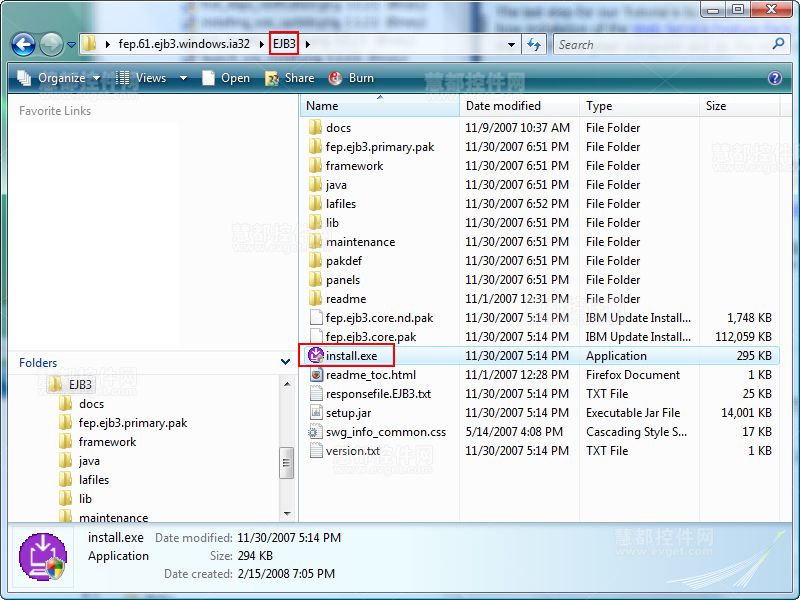Select framework in the folder tree
The width and height of the screenshot is (800, 600).
[x=107, y=442]
